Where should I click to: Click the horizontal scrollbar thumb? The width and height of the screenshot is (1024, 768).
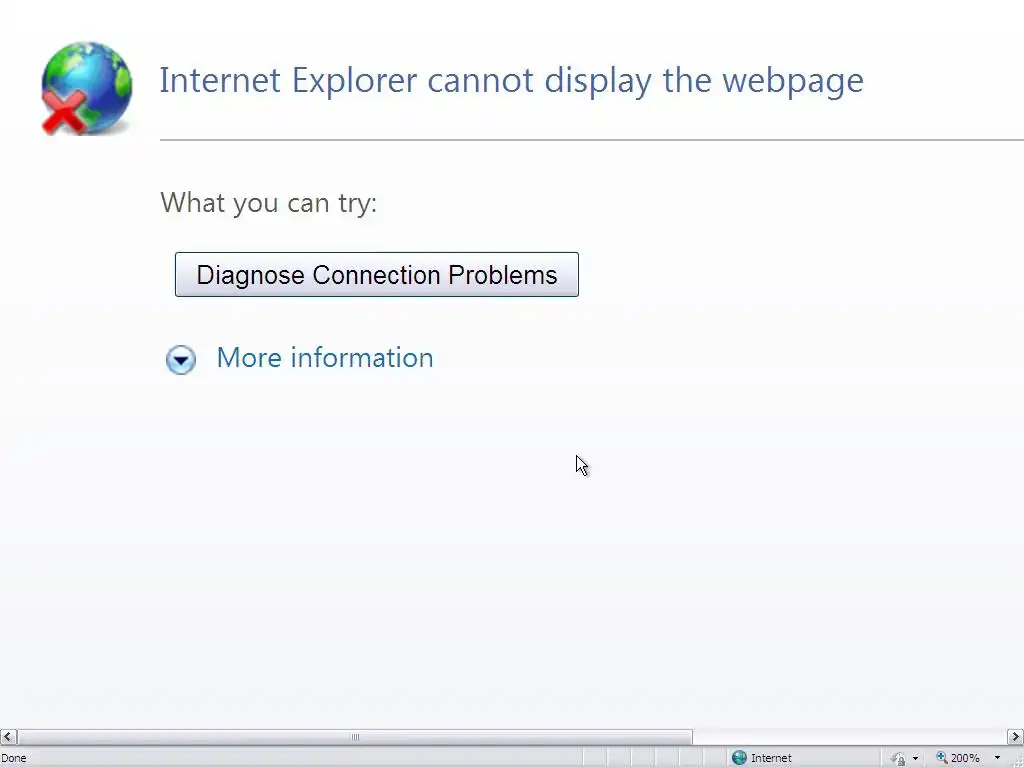coord(355,737)
